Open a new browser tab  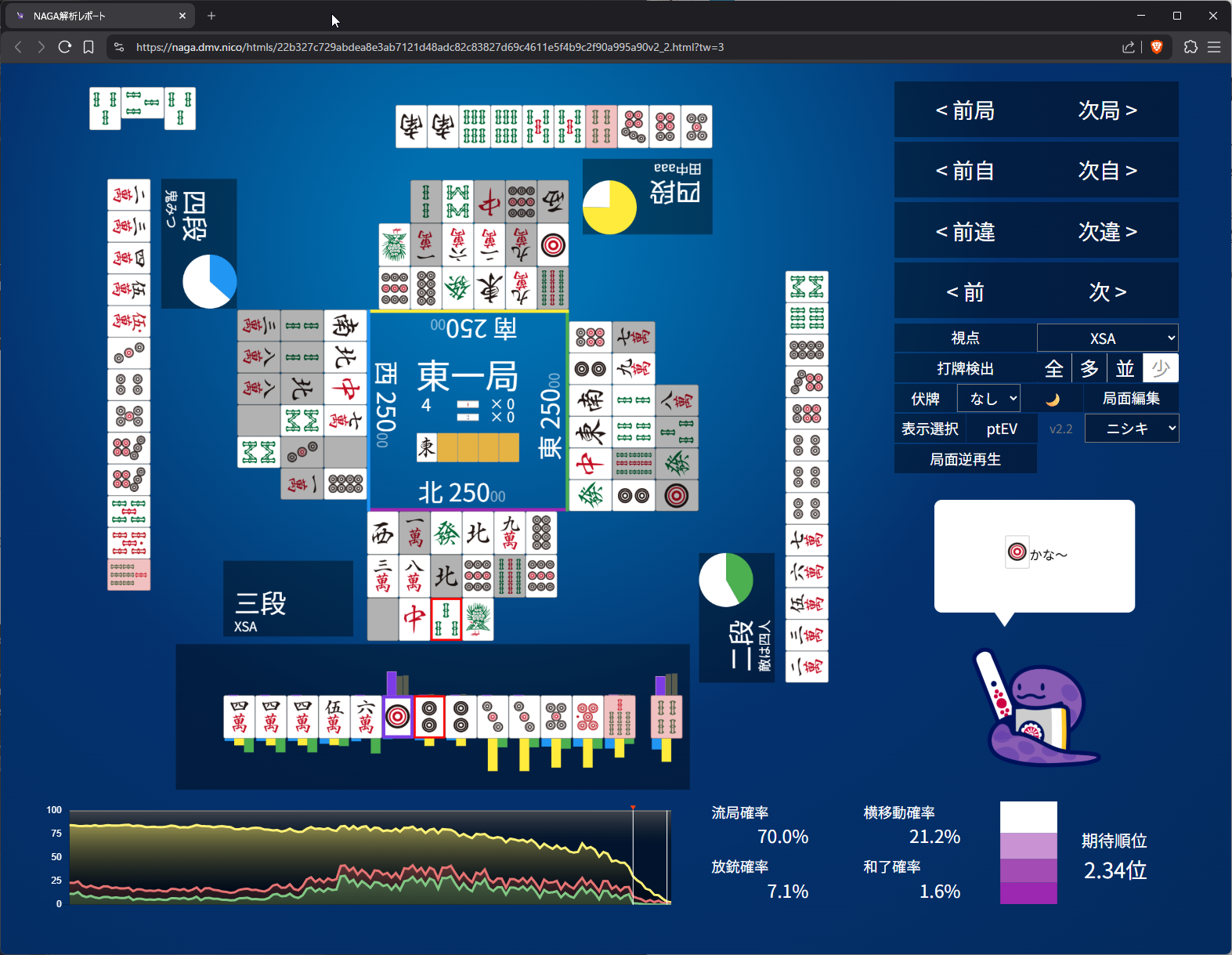211,16
